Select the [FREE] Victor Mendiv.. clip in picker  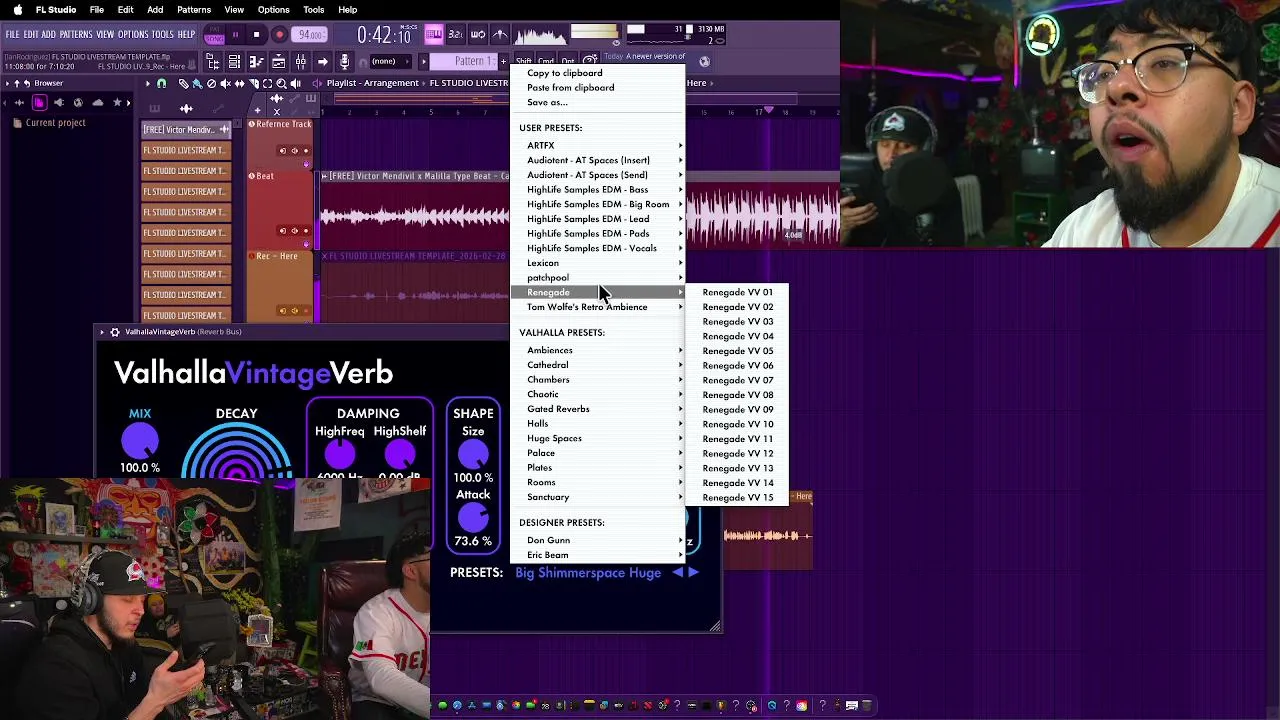click(x=186, y=130)
